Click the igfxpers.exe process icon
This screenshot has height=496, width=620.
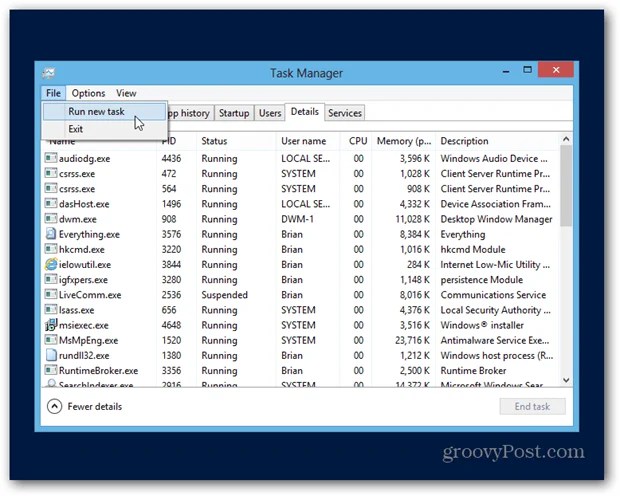click(51, 279)
